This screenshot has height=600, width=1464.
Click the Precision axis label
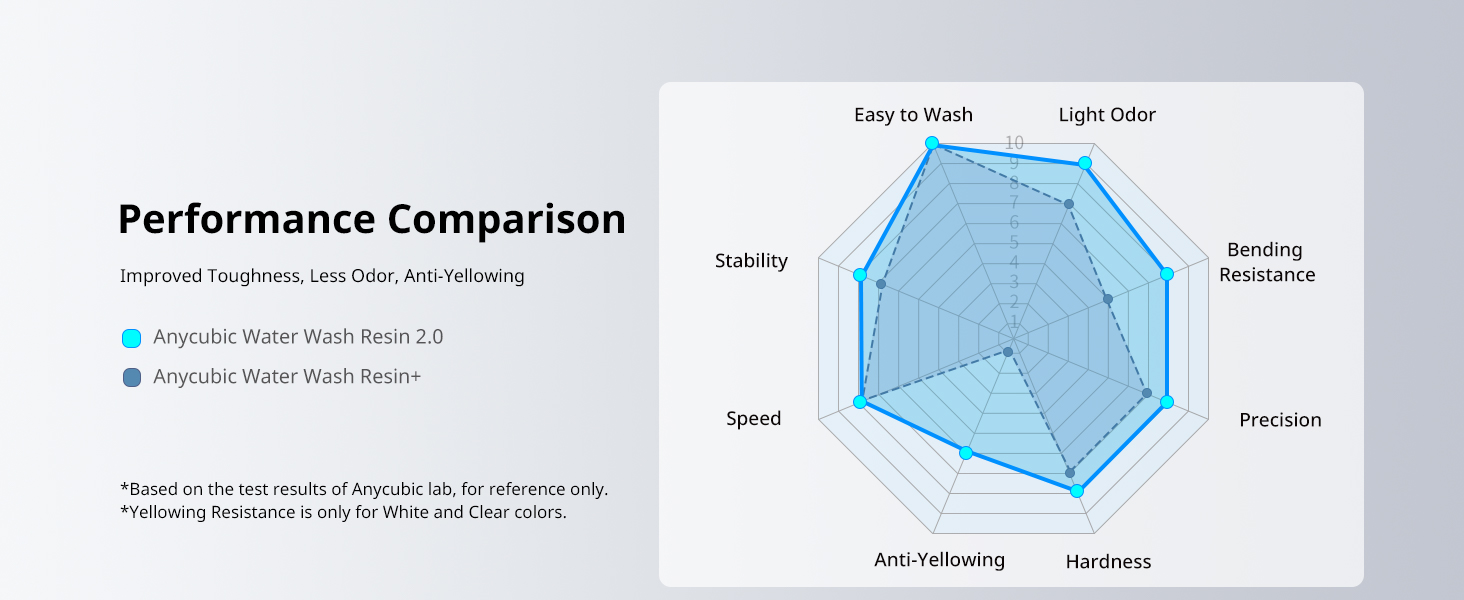pos(1280,420)
